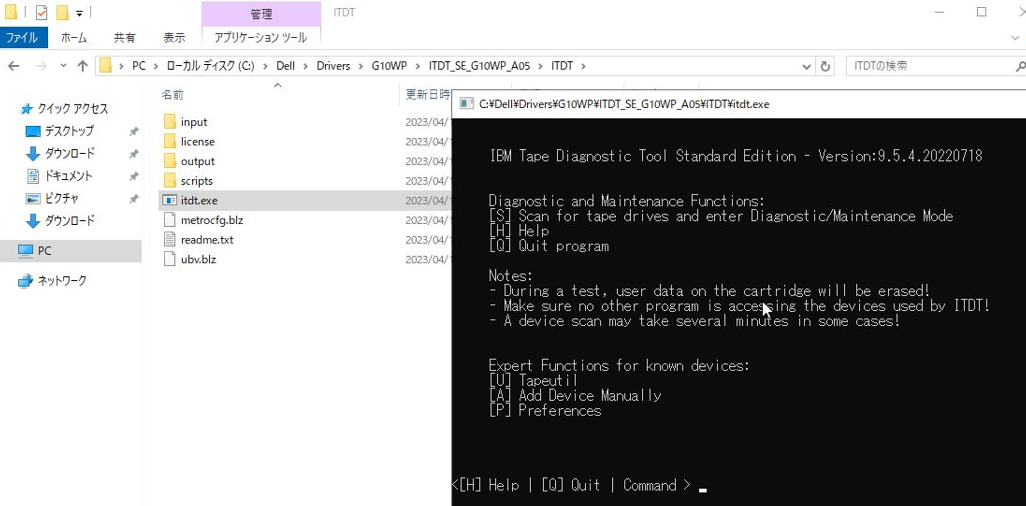Select the 管理 contextual tab header

pos(261,14)
